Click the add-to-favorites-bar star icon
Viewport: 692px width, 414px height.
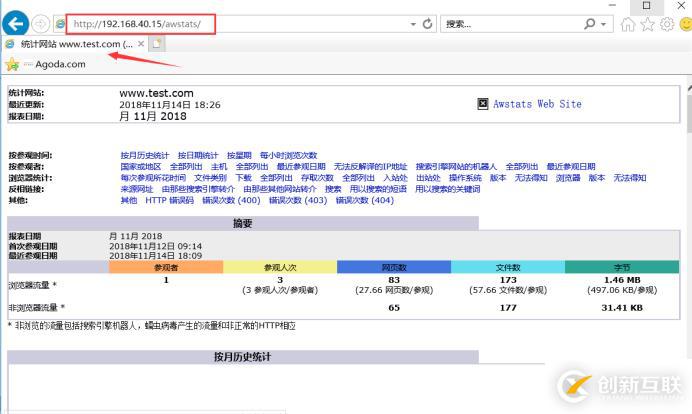12,64
